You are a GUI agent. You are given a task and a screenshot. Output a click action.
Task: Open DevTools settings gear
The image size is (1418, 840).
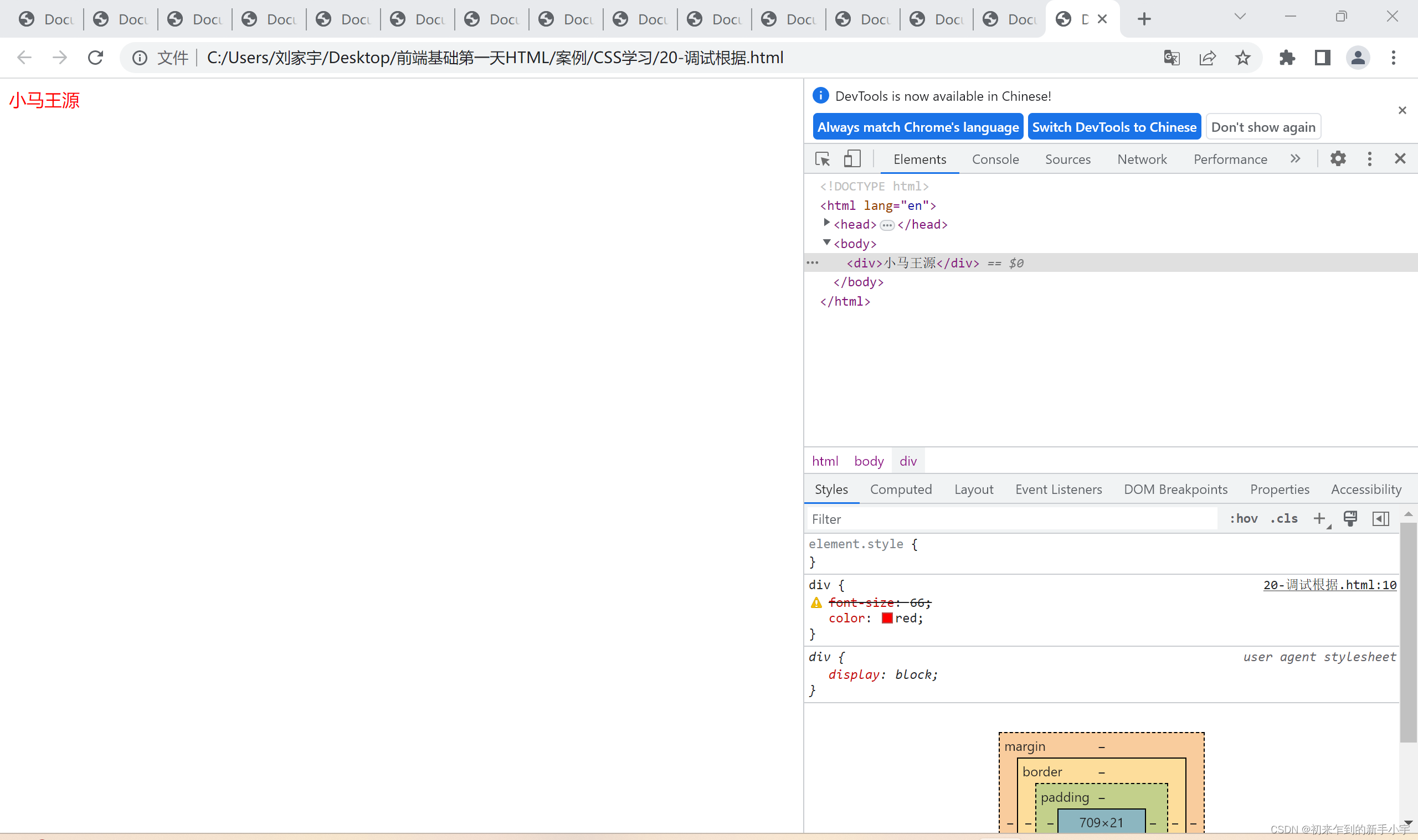click(x=1338, y=158)
